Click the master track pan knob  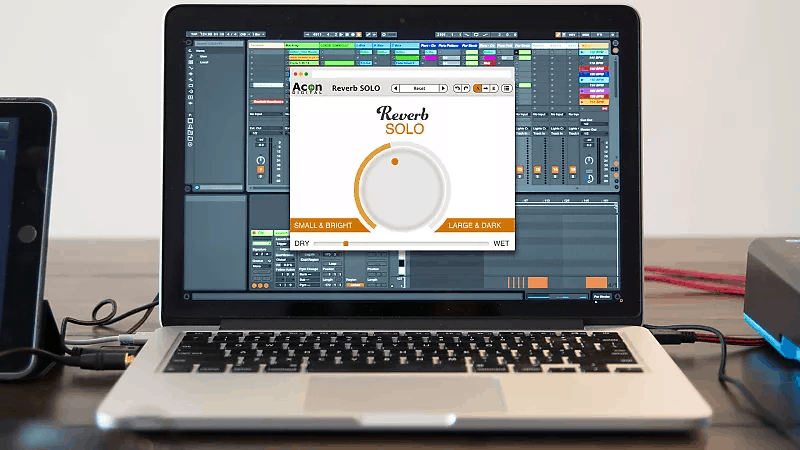pyautogui.click(x=589, y=160)
